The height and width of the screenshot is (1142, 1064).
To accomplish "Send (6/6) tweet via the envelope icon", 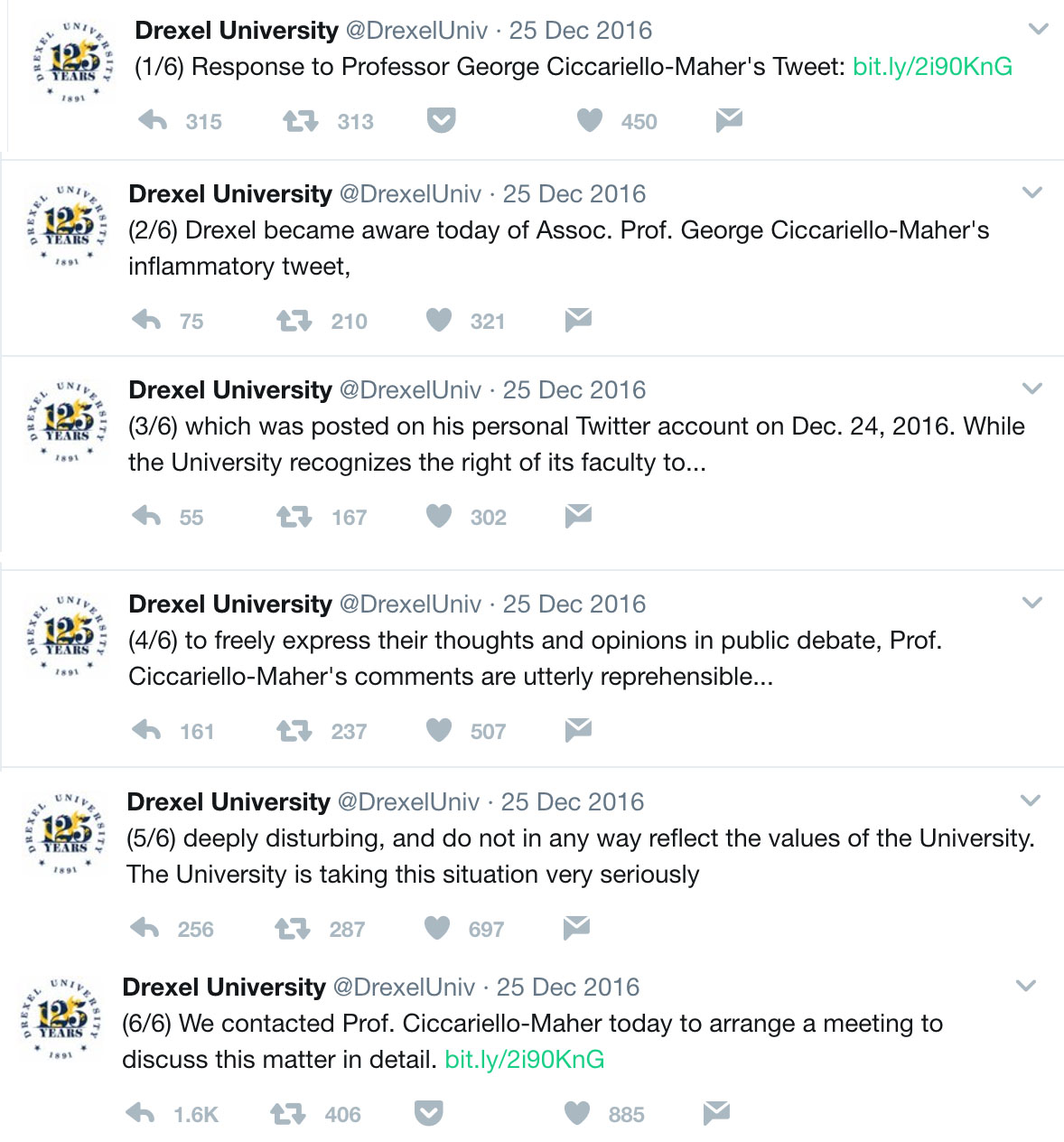I will point(716,1113).
